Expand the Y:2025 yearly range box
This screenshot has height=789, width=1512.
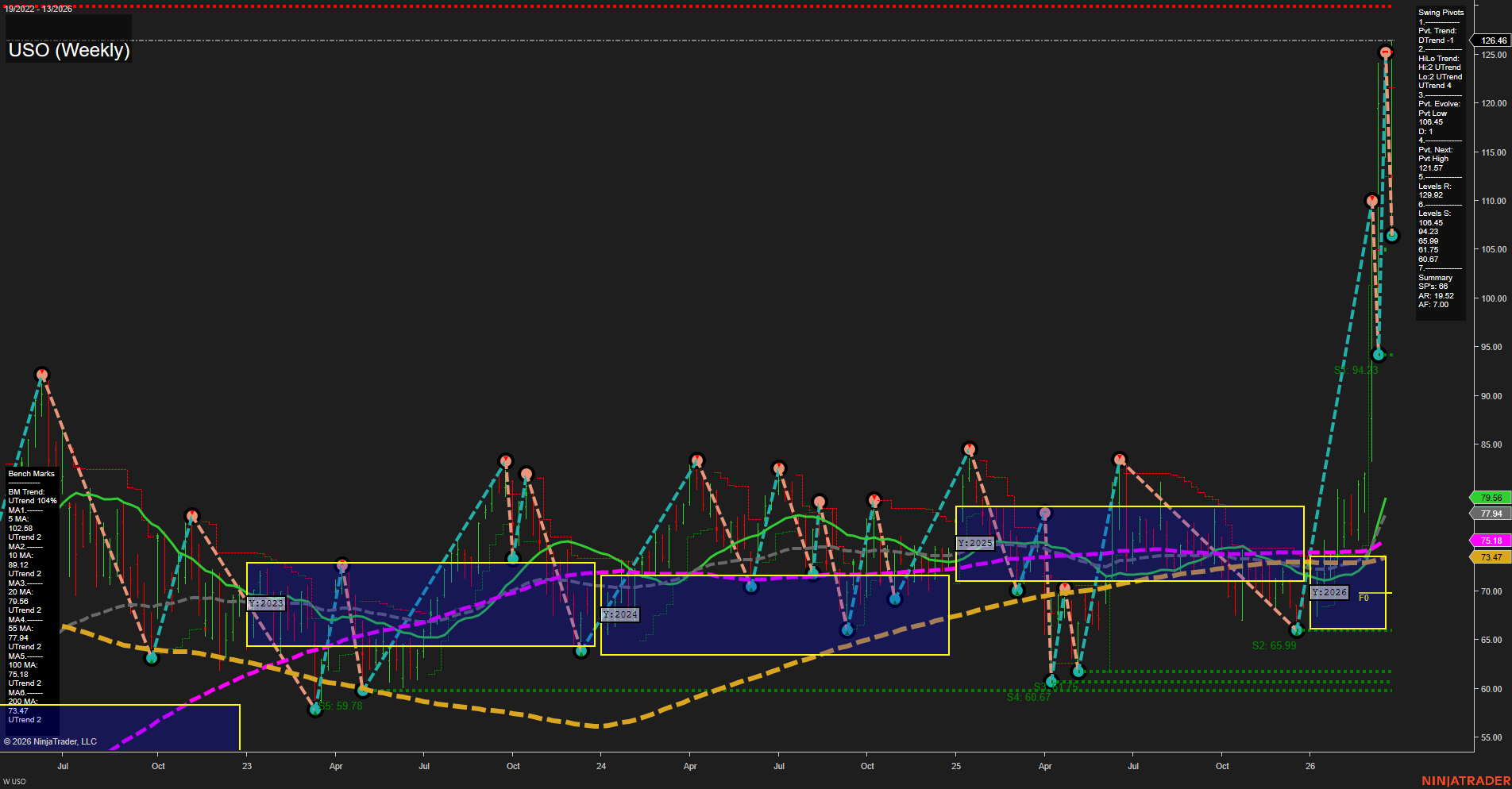point(975,543)
